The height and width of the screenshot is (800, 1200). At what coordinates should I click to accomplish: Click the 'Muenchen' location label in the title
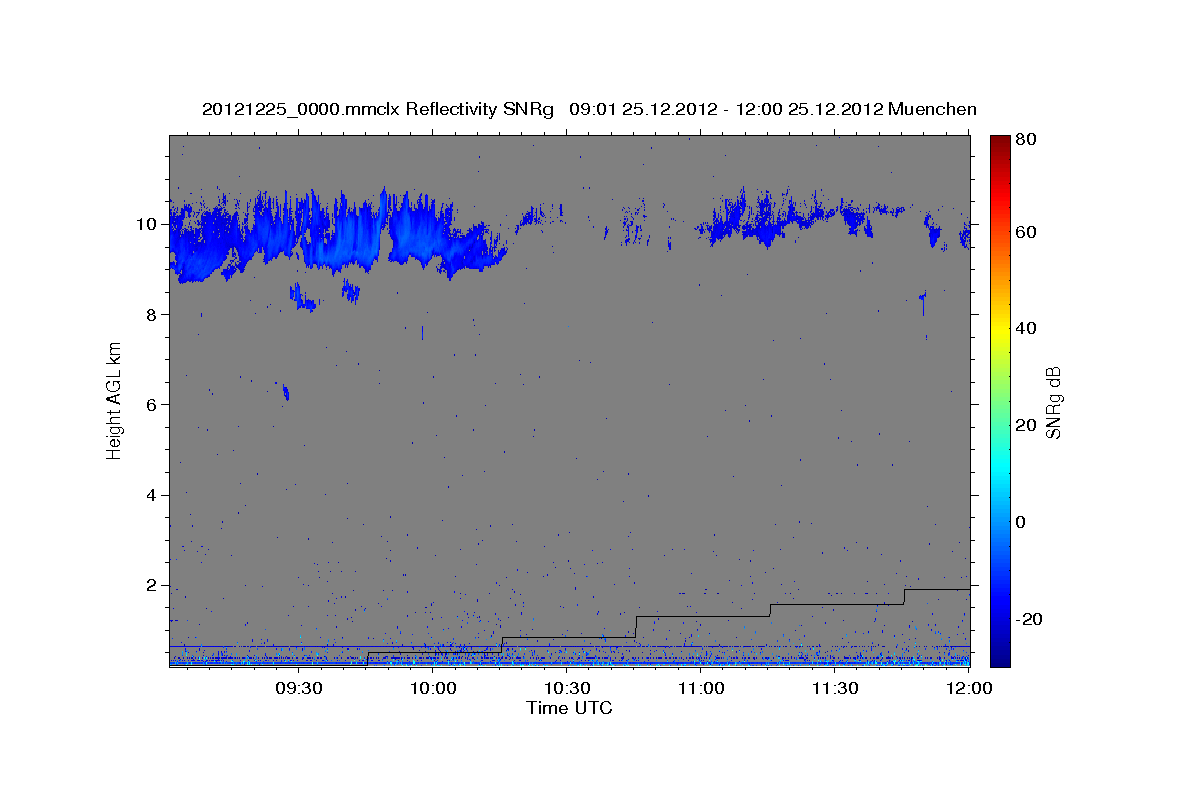pos(932,109)
